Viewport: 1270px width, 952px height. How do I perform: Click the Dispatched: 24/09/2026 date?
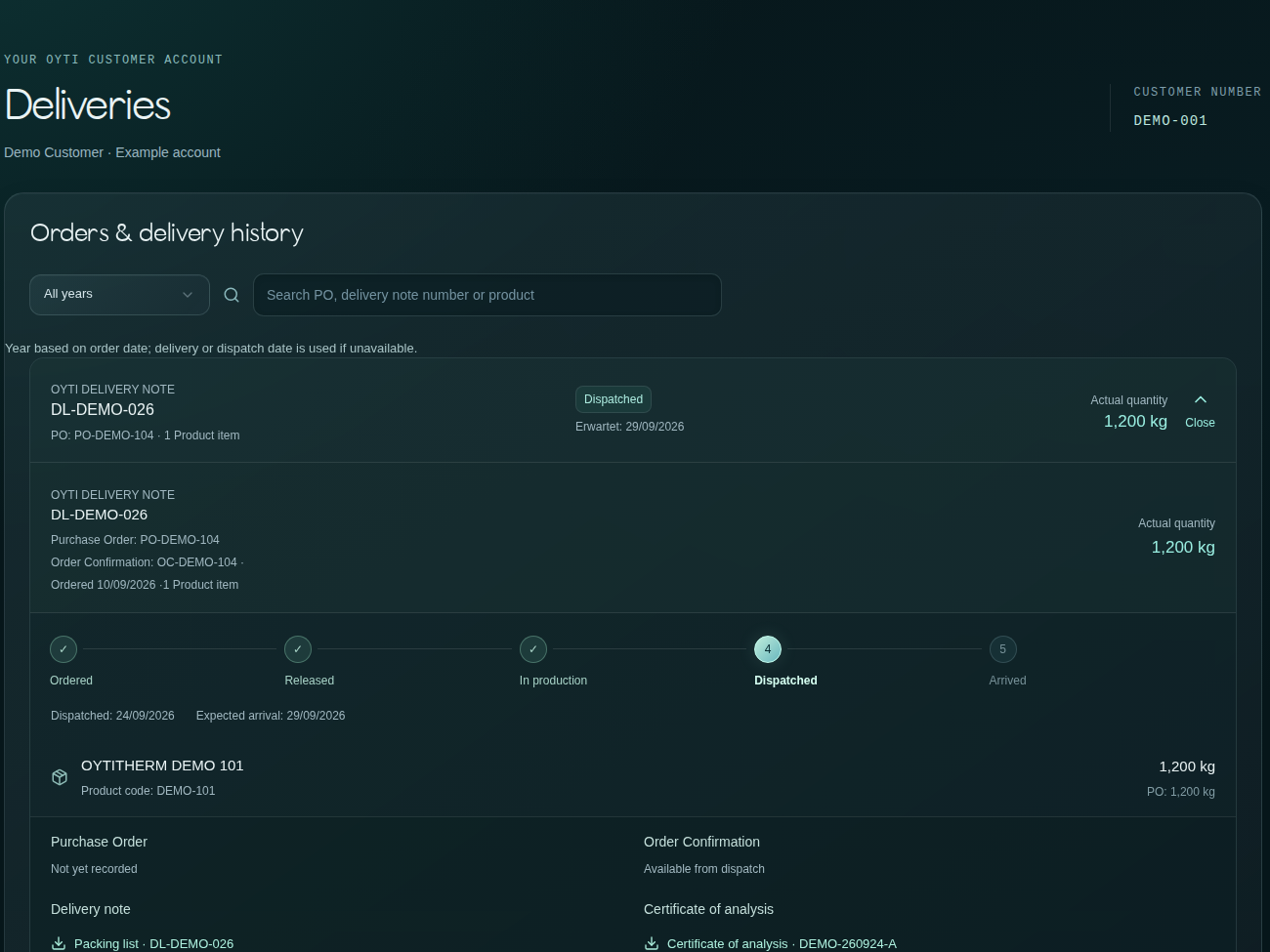(112, 716)
